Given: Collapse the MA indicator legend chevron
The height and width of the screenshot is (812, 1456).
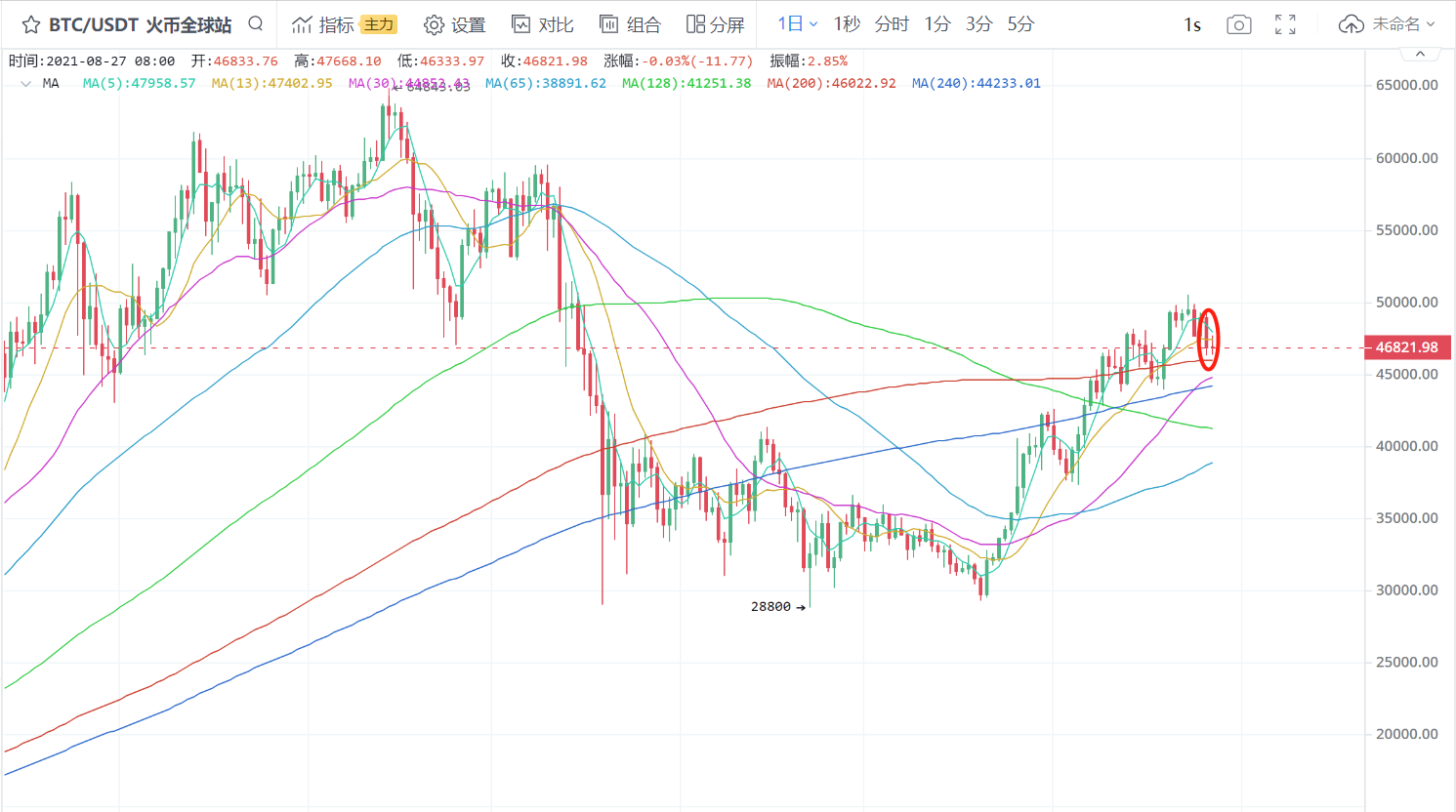Looking at the screenshot, I should pyautogui.click(x=25, y=84).
